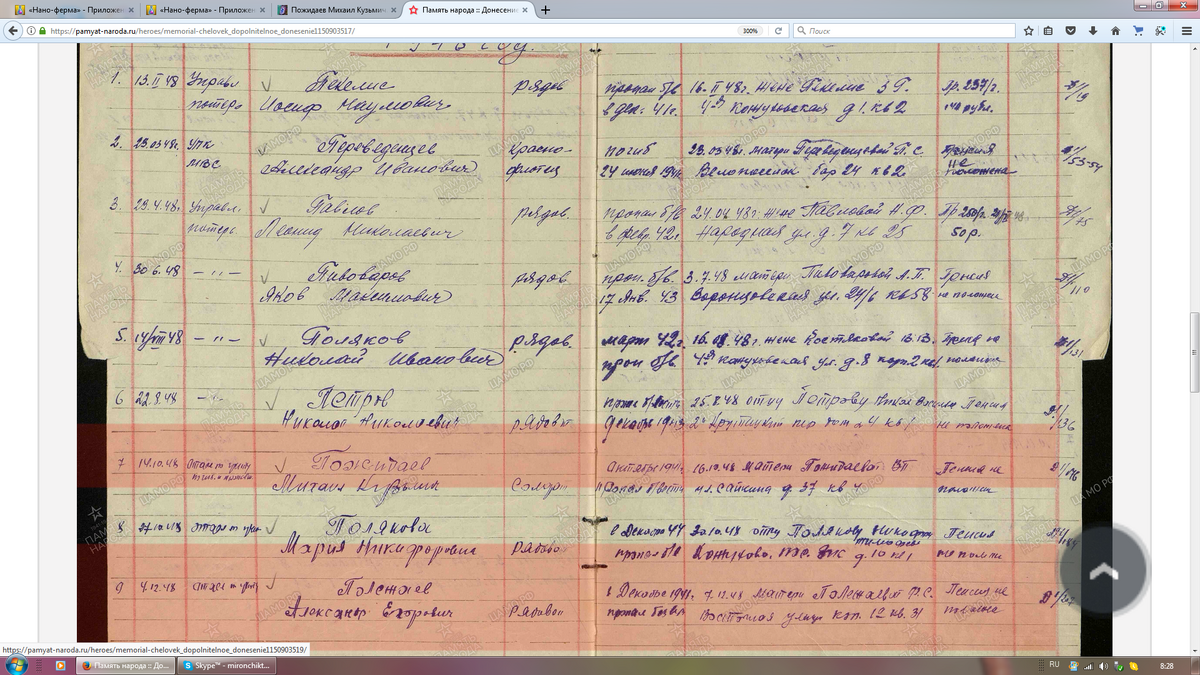Open a new browser tab
The width and height of the screenshot is (1200, 675).
pos(545,10)
